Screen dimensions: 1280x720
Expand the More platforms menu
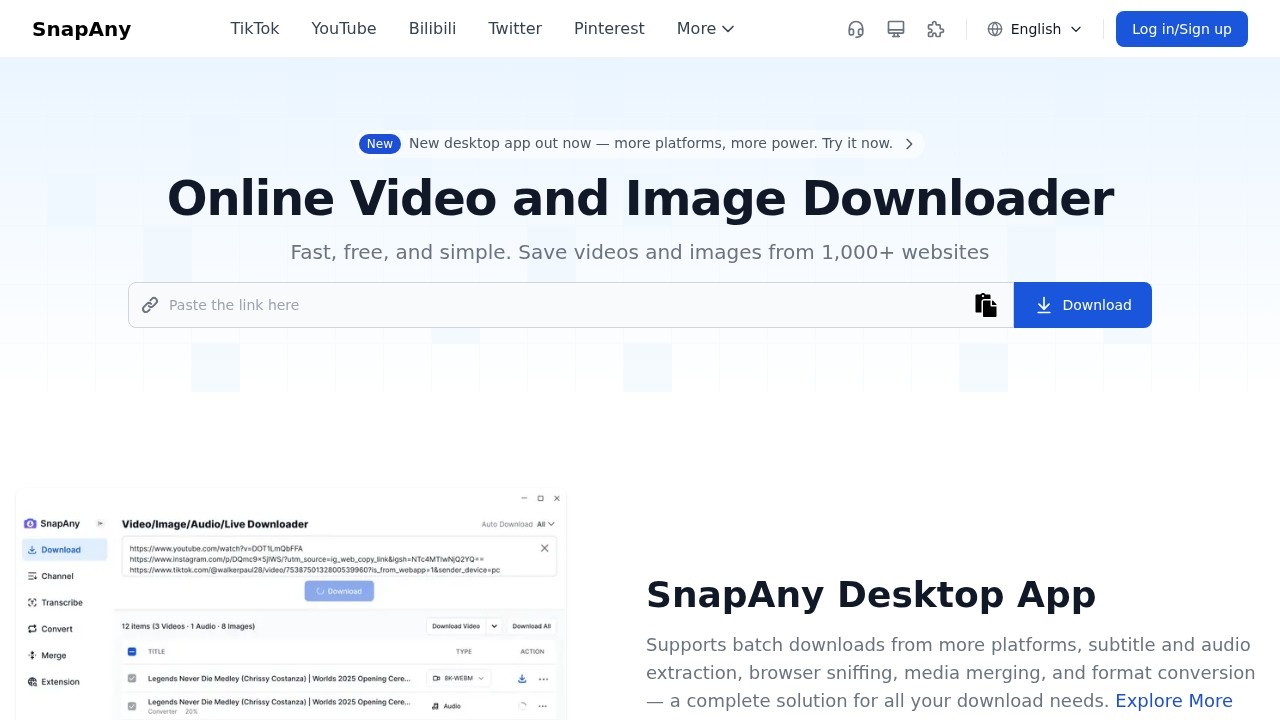[705, 29]
